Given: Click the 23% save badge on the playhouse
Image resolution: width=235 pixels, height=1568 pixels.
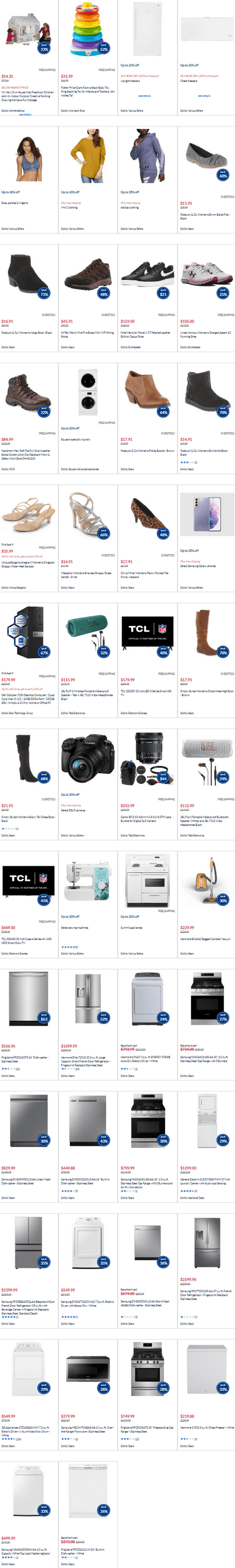Looking at the screenshot, I should [44, 48].
